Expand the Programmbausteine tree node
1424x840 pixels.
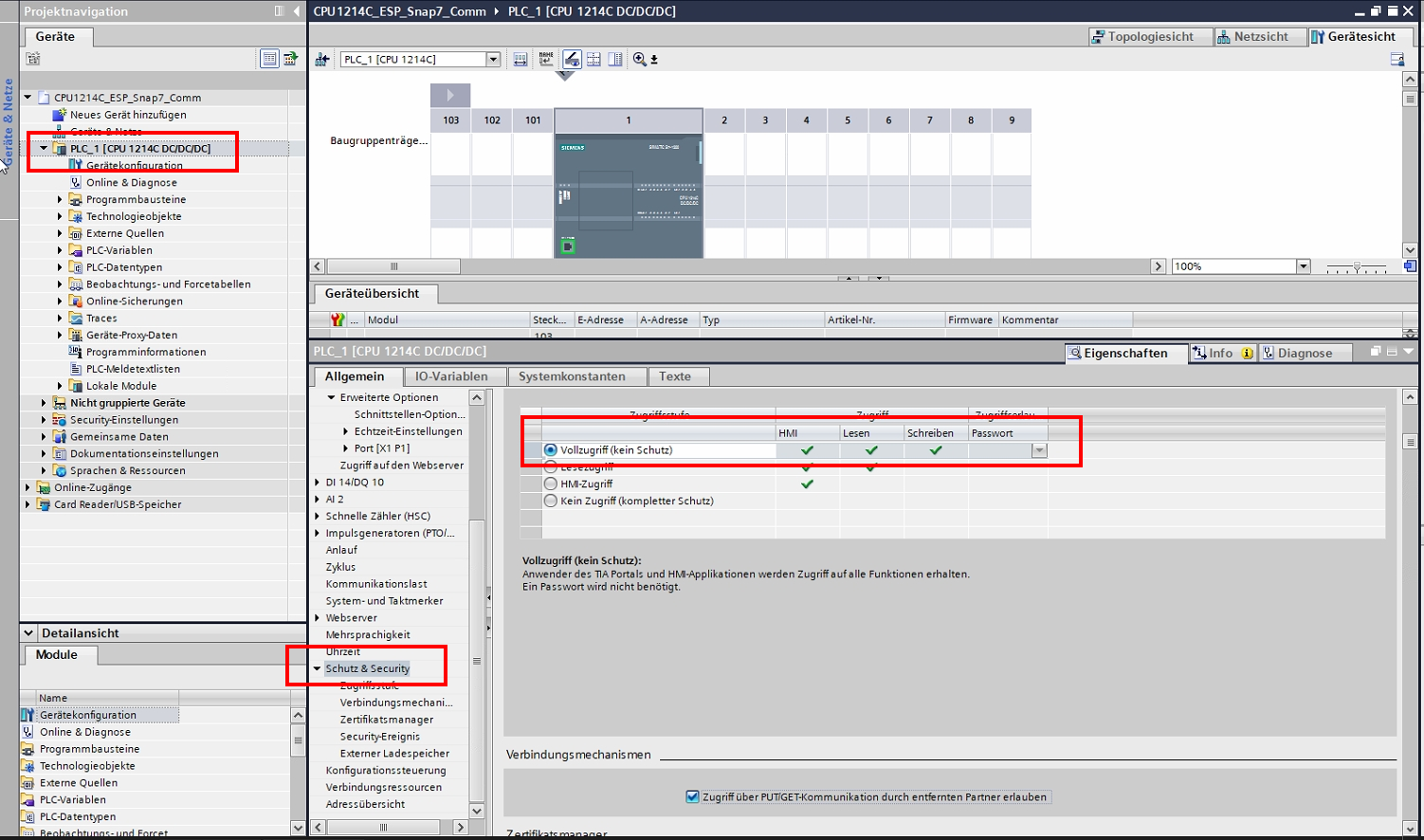(x=60, y=200)
